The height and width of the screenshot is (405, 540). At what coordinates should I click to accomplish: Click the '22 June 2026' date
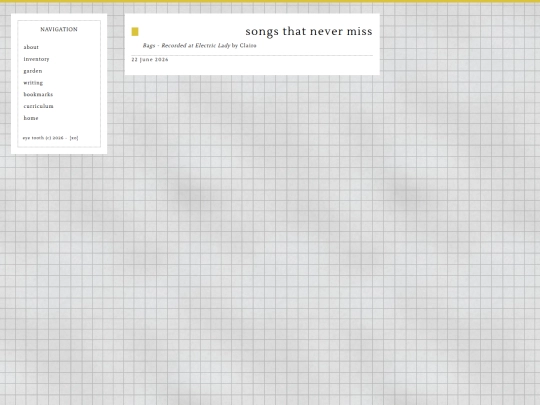(150, 60)
